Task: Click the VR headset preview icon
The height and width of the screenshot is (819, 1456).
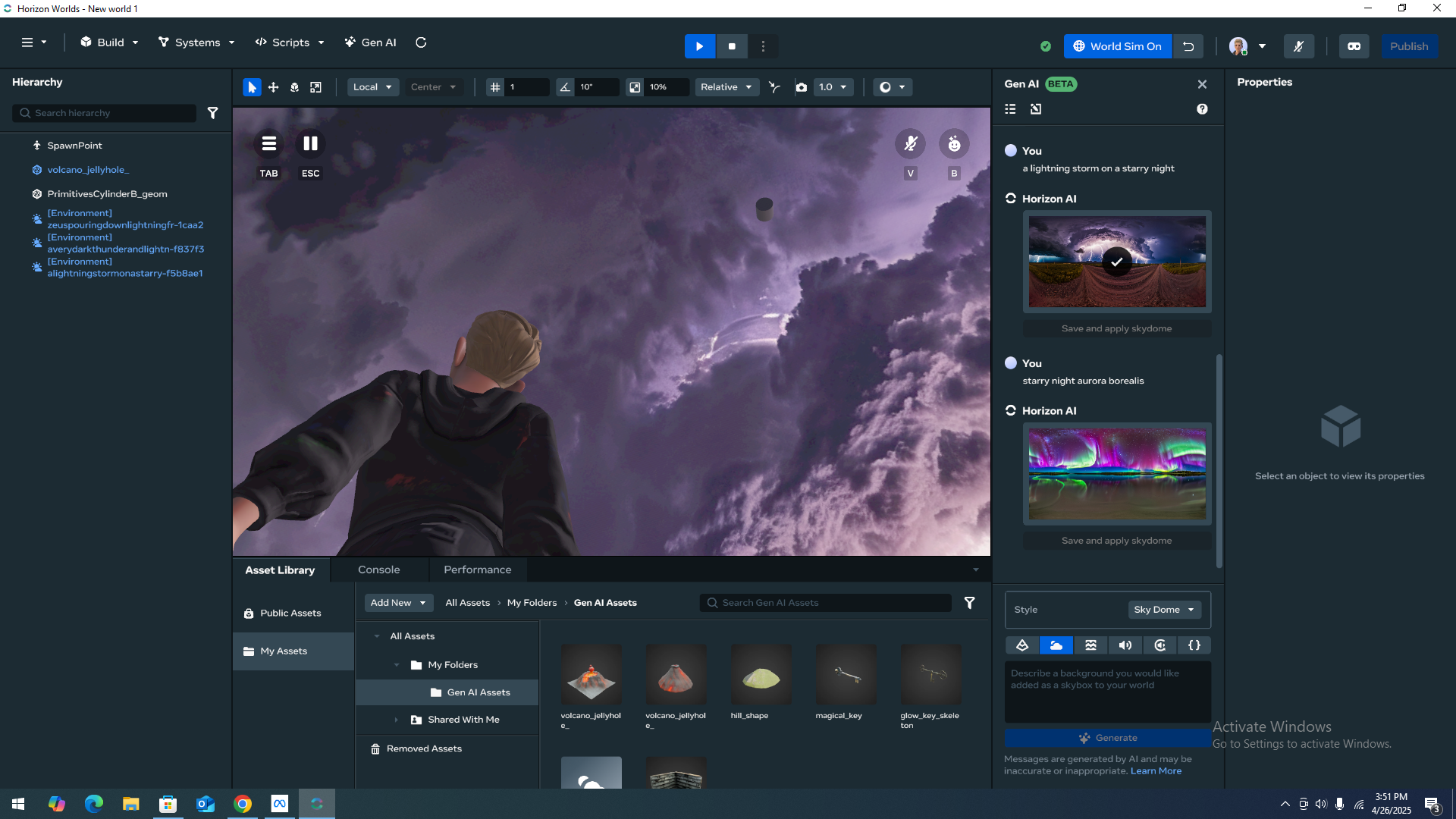Action: [1354, 46]
